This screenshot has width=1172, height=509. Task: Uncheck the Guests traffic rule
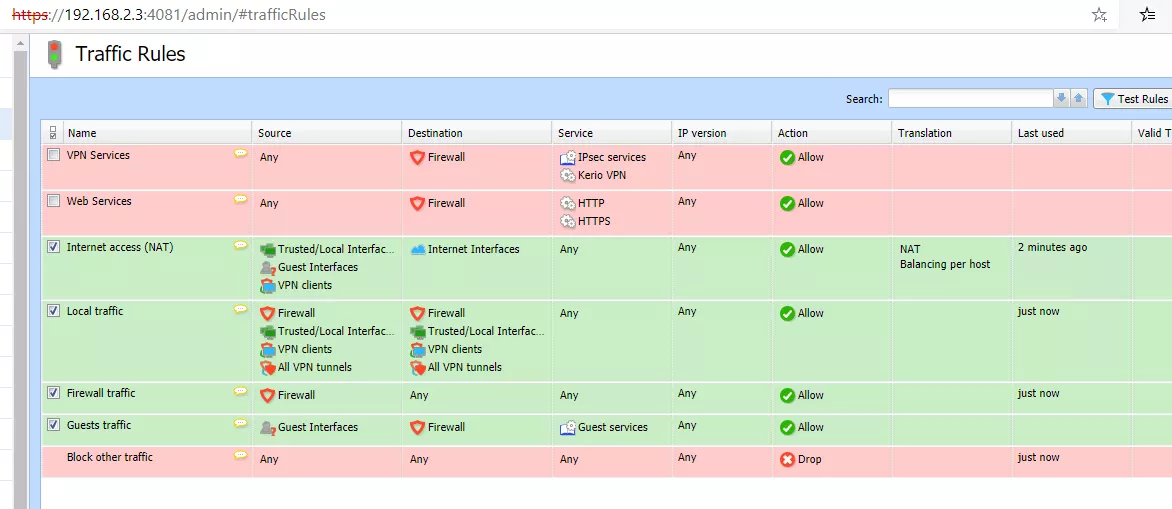[53, 425]
